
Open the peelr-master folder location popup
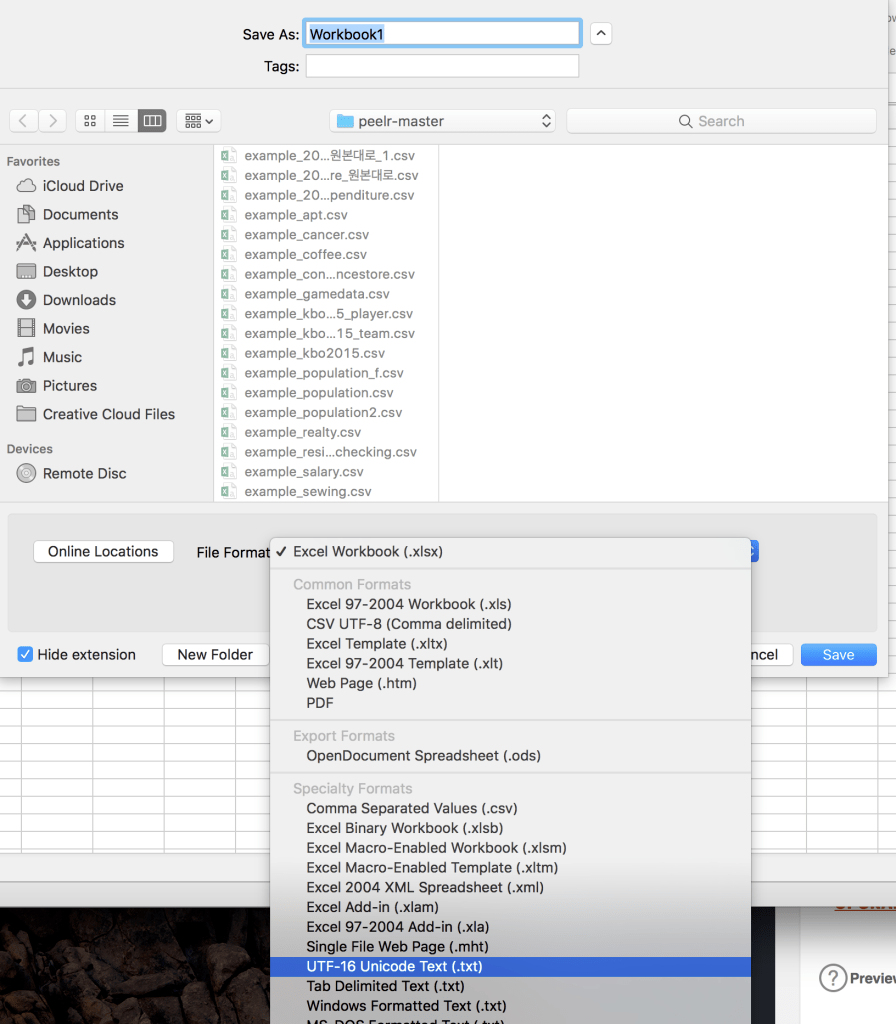tap(443, 121)
